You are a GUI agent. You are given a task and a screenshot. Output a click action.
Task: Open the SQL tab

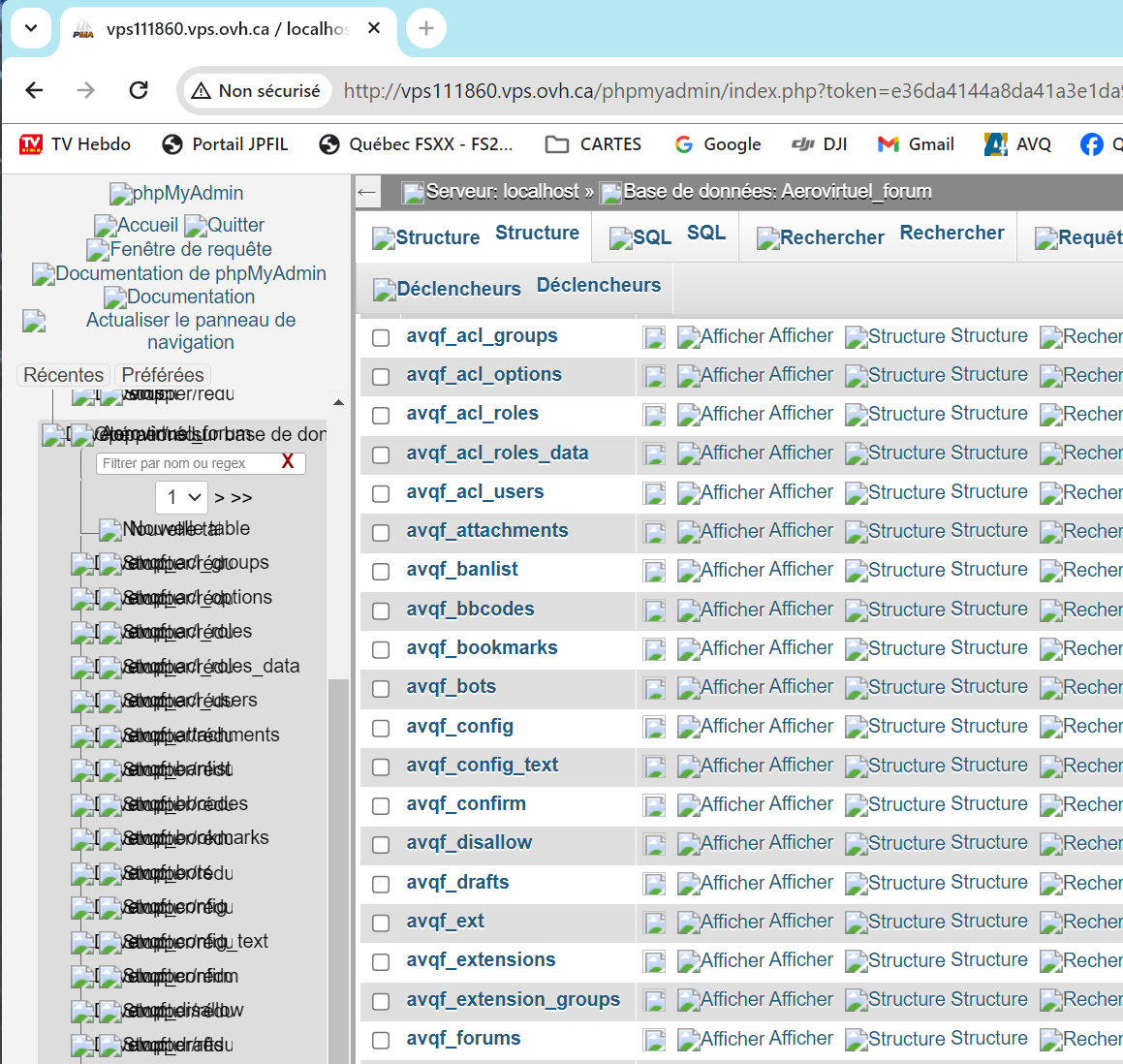[x=667, y=235]
